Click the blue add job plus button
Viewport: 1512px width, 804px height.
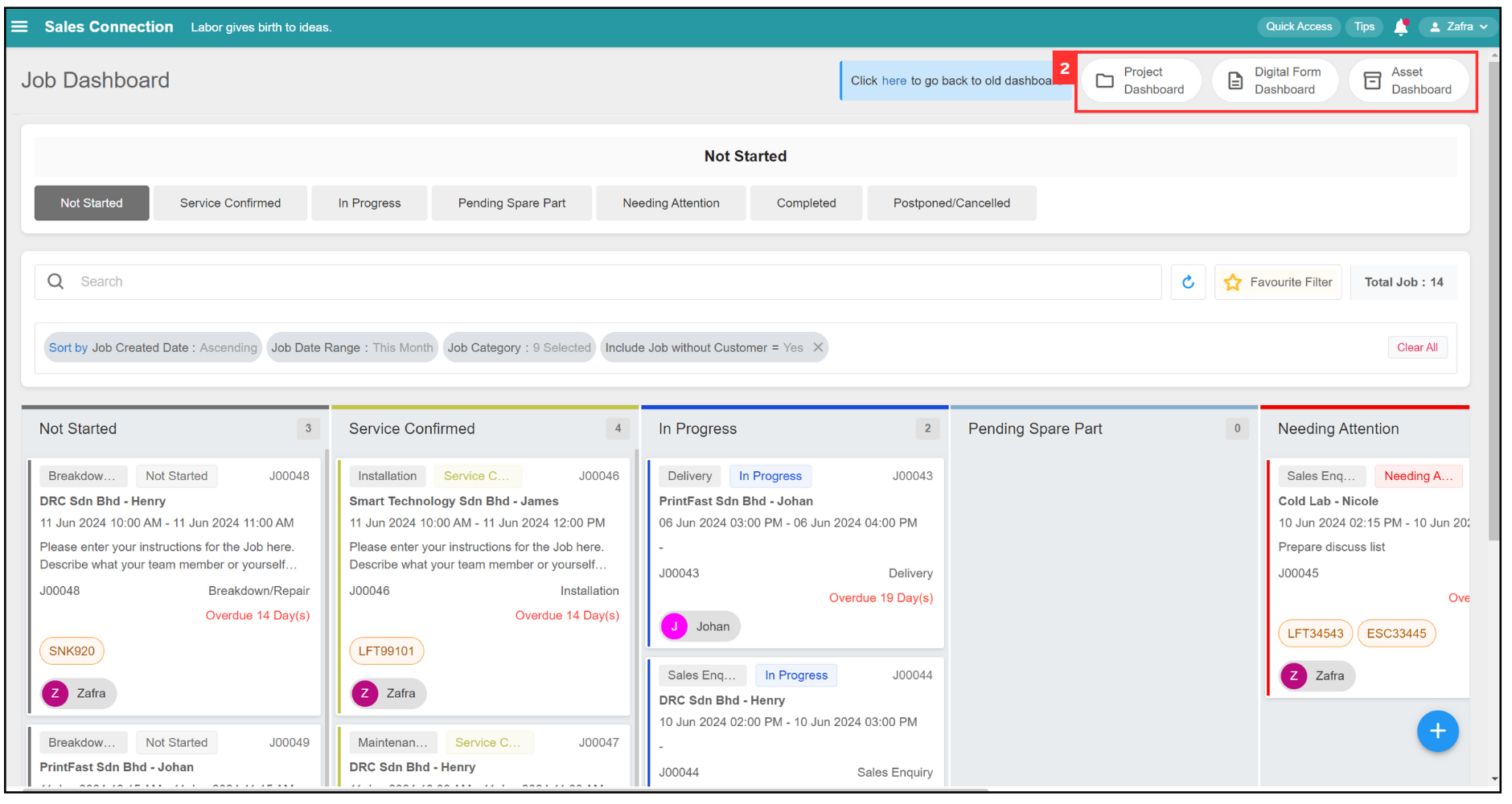1437,731
